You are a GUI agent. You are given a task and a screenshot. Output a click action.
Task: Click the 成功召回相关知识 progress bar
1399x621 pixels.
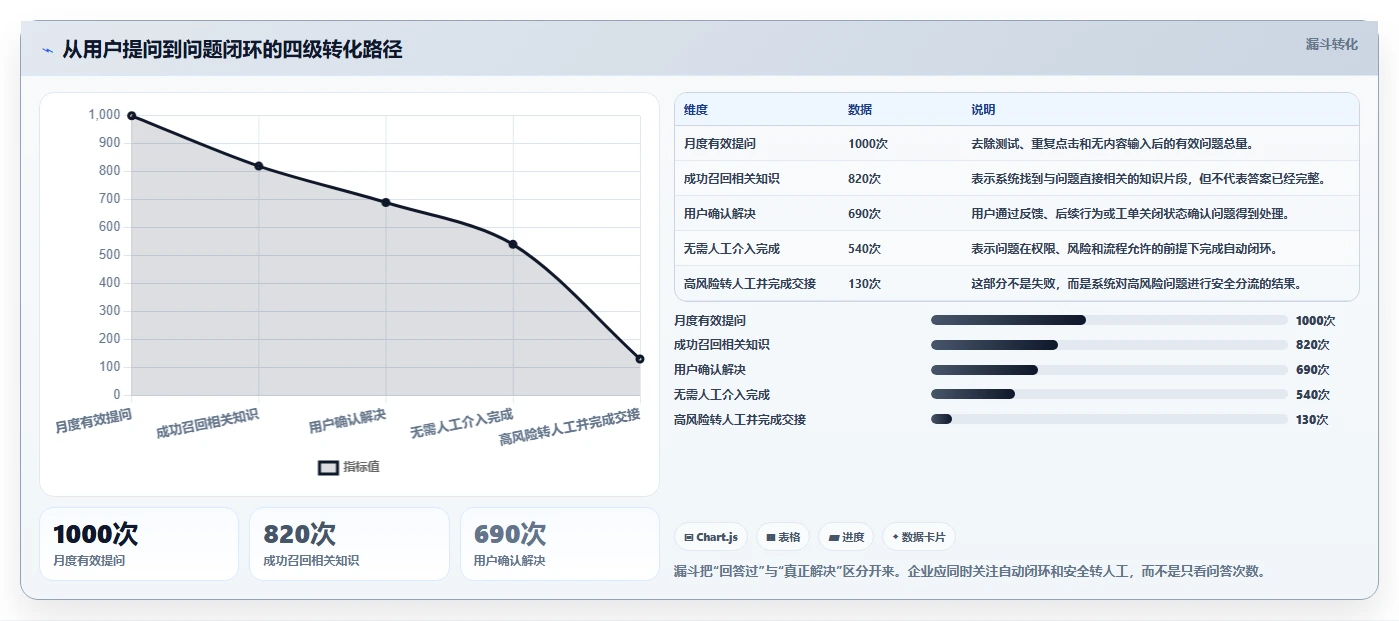[1109, 345]
